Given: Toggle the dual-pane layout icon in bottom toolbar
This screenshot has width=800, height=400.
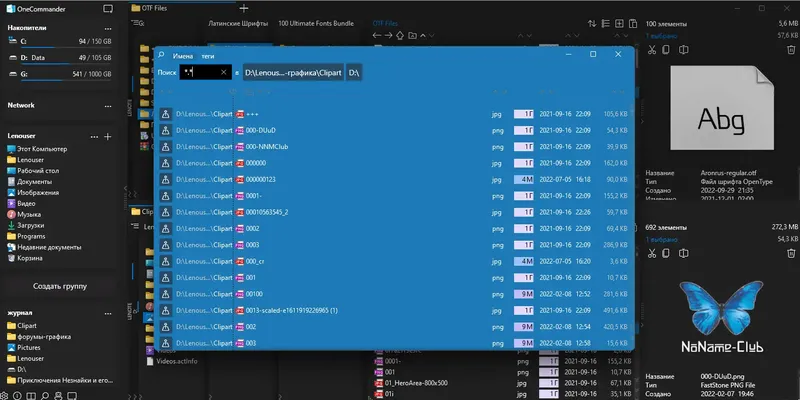Looking at the screenshot, I should pos(32,395).
